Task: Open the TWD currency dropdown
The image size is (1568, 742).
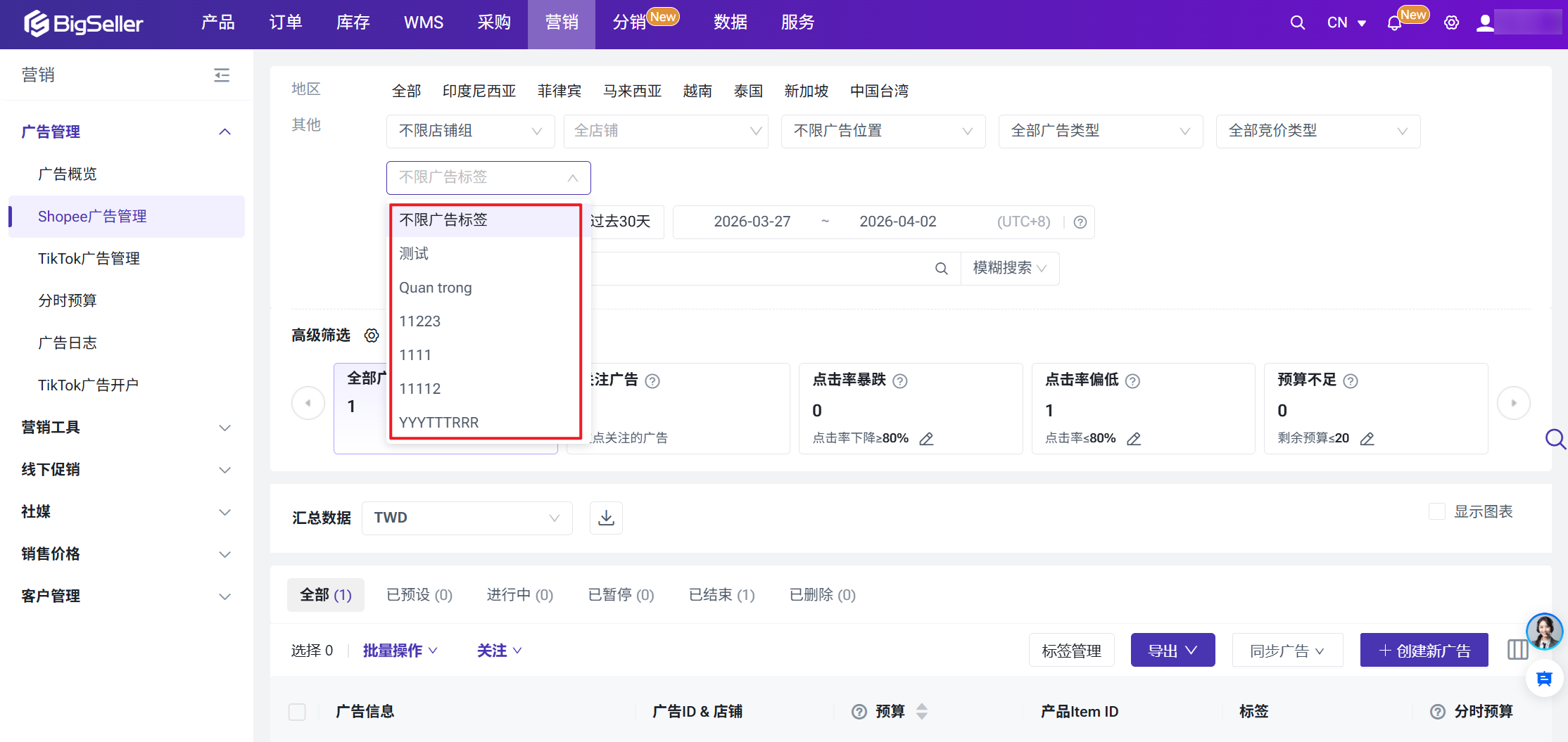Action: point(467,518)
